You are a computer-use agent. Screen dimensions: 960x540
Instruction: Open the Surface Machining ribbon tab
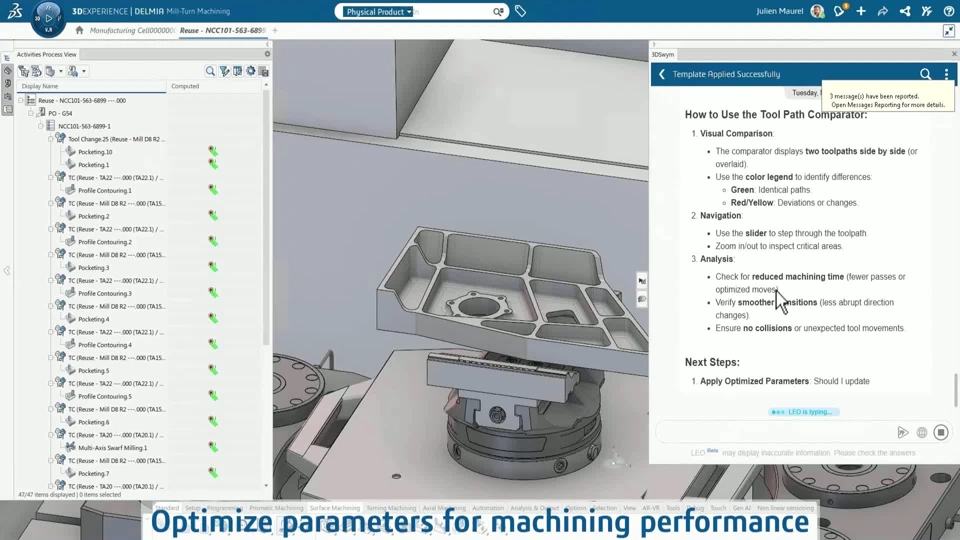[335, 508]
